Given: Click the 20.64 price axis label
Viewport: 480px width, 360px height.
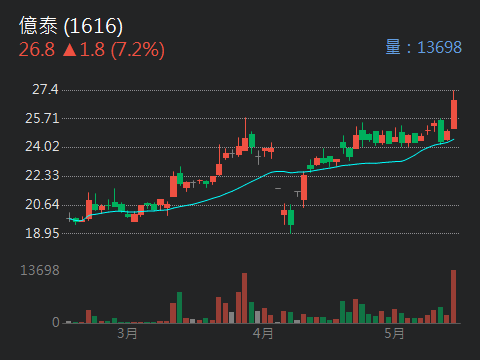Looking at the screenshot, I should click(x=42, y=204).
